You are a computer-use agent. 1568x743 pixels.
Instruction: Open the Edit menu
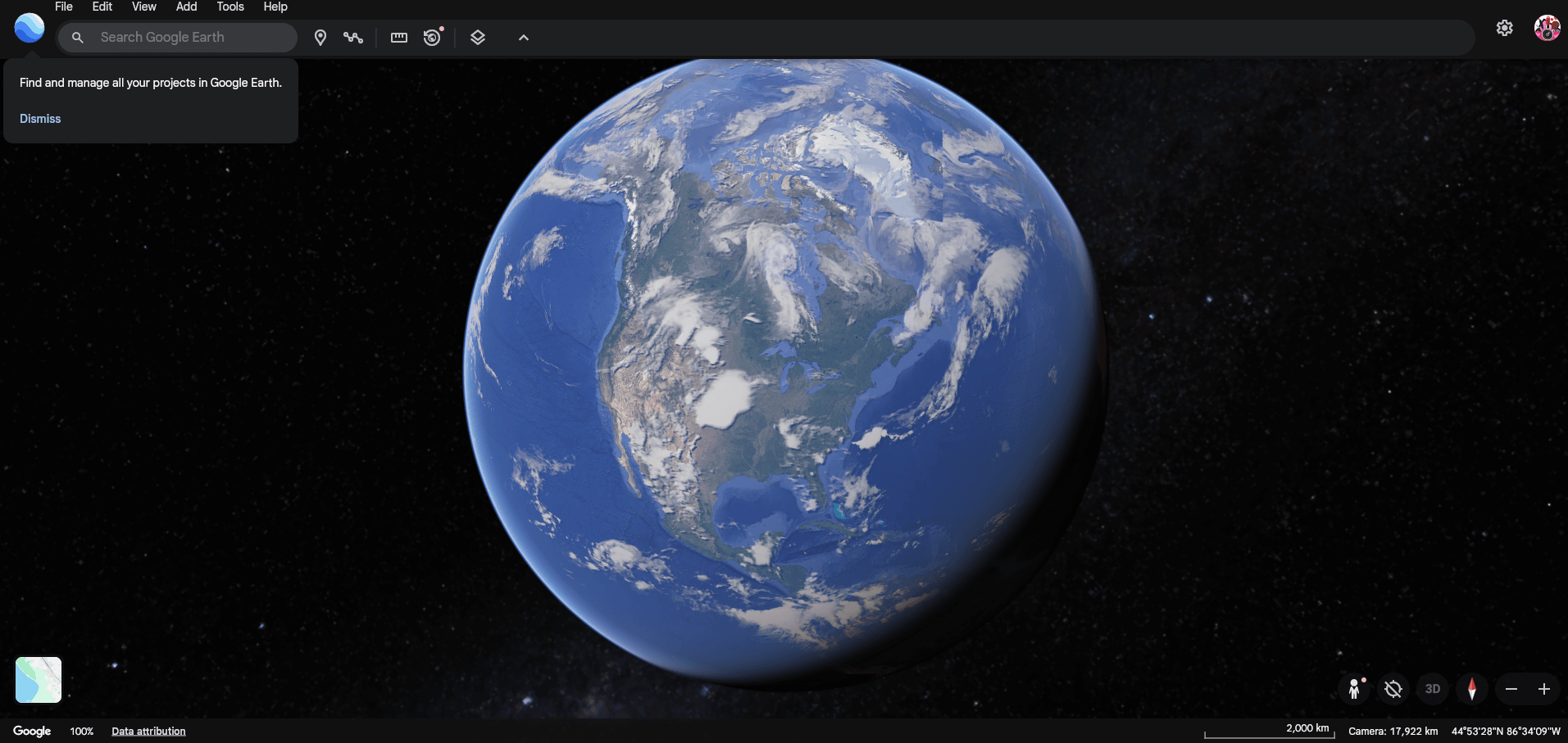[102, 7]
